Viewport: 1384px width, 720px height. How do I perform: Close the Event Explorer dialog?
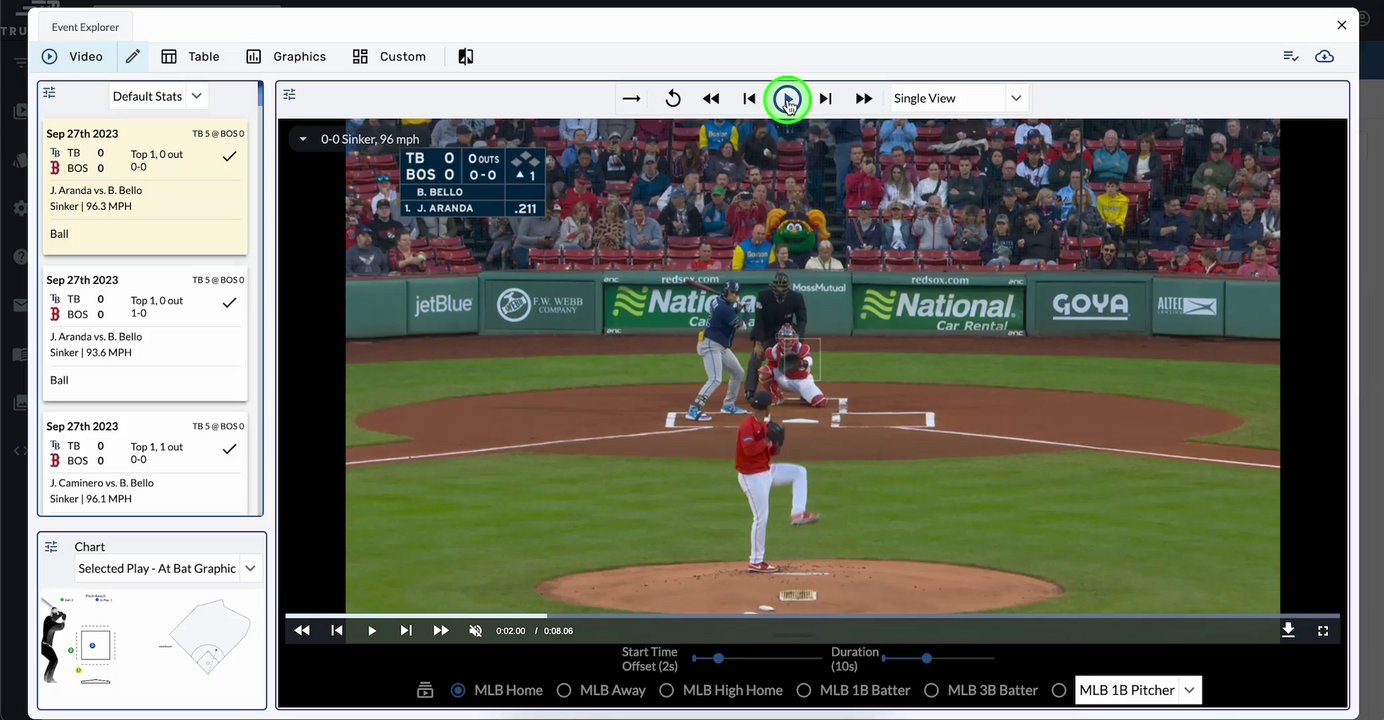pos(1342,25)
